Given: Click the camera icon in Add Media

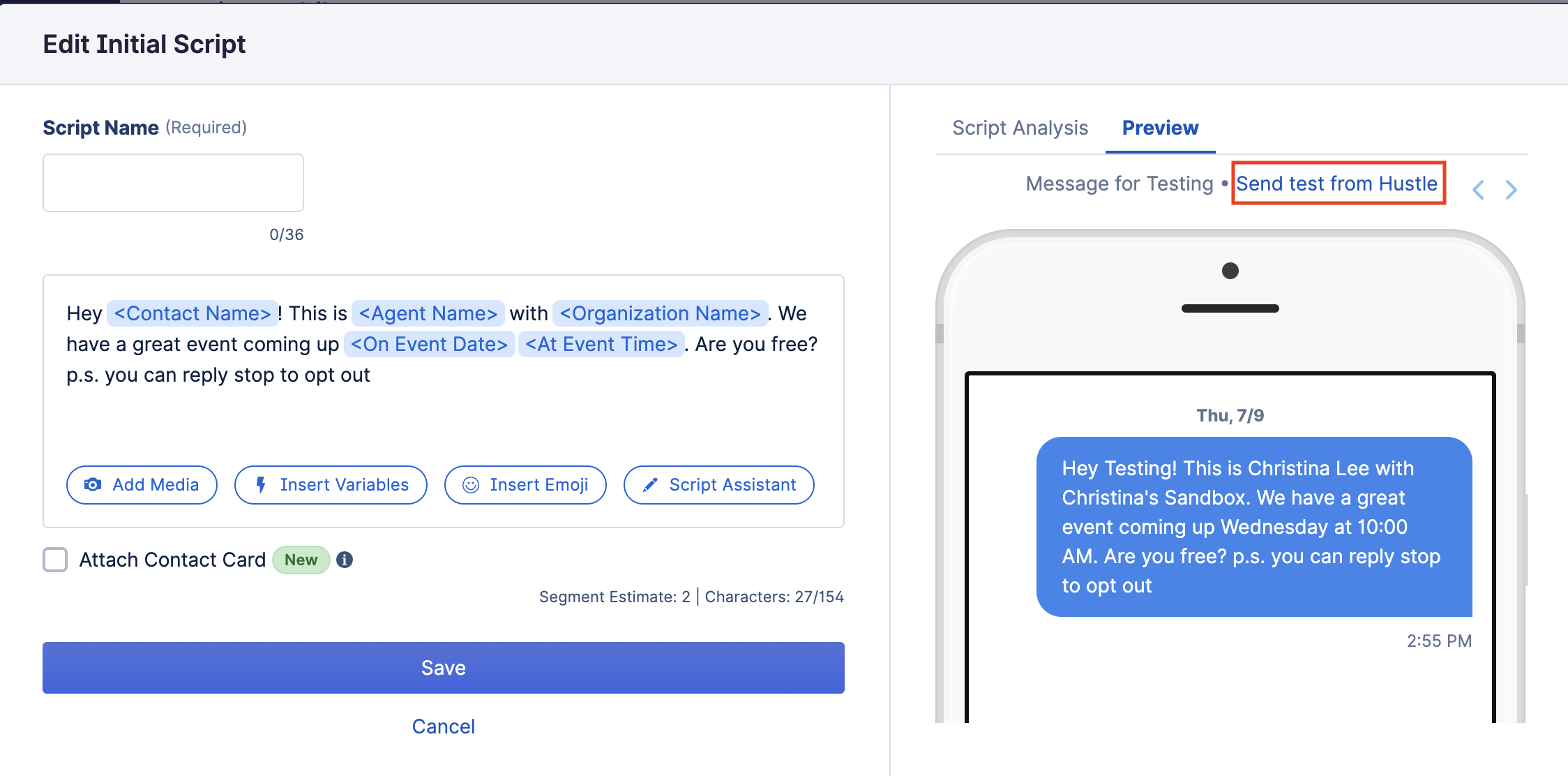Looking at the screenshot, I should coord(93,484).
